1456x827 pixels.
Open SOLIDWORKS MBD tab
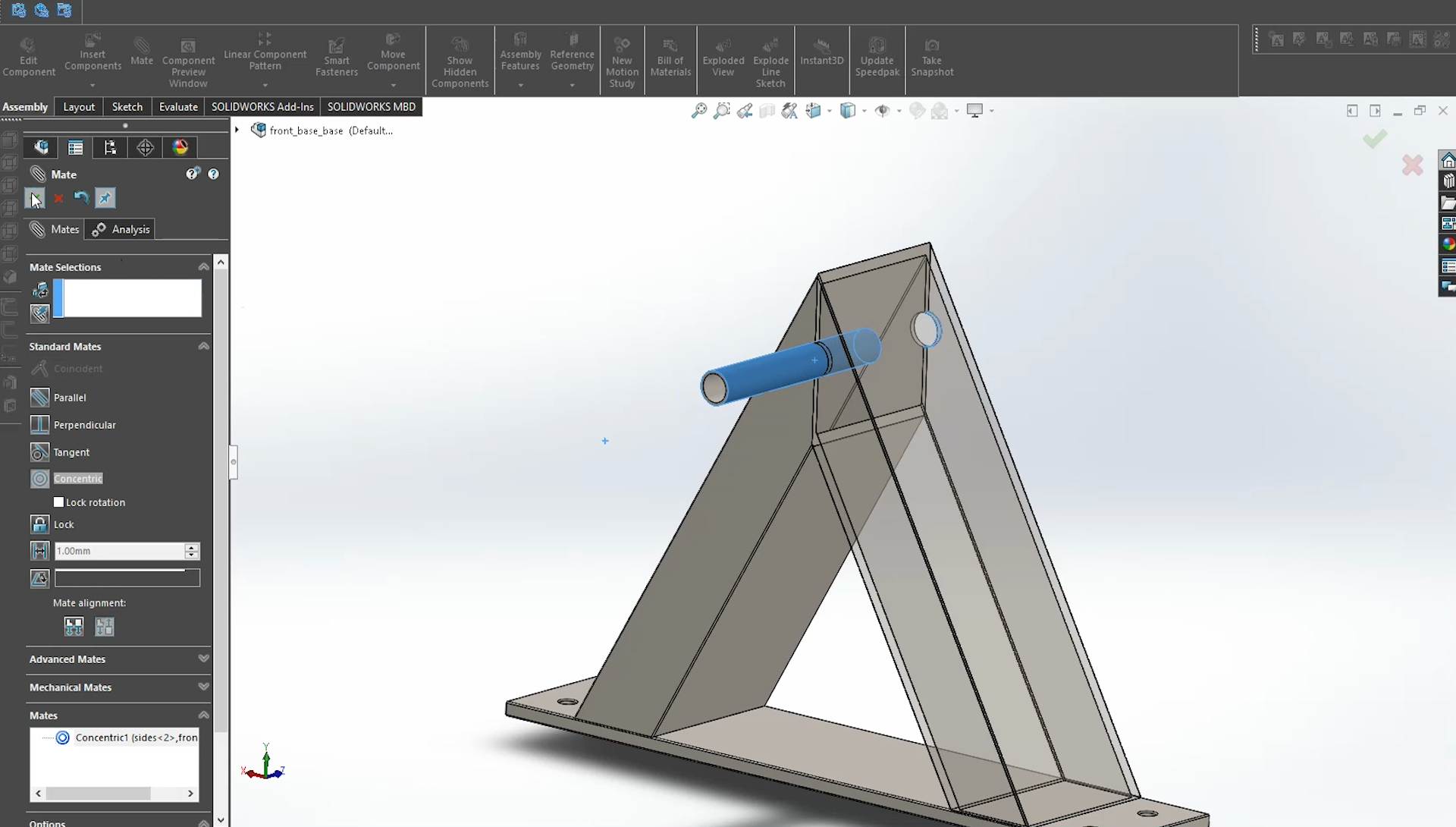pyautogui.click(x=372, y=107)
